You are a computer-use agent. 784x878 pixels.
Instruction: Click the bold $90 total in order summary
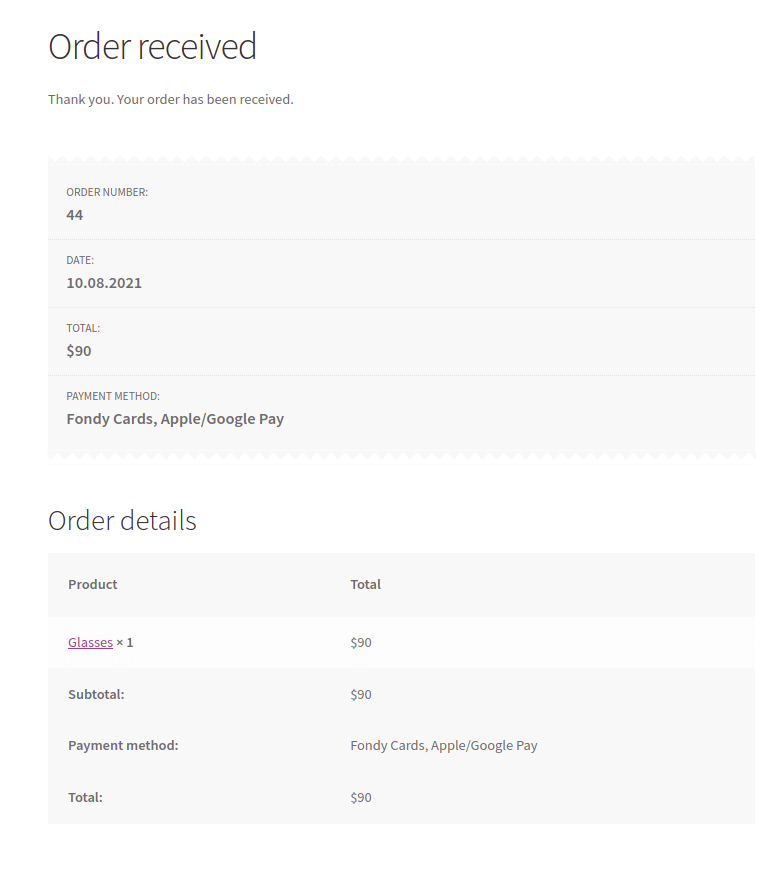tap(79, 351)
